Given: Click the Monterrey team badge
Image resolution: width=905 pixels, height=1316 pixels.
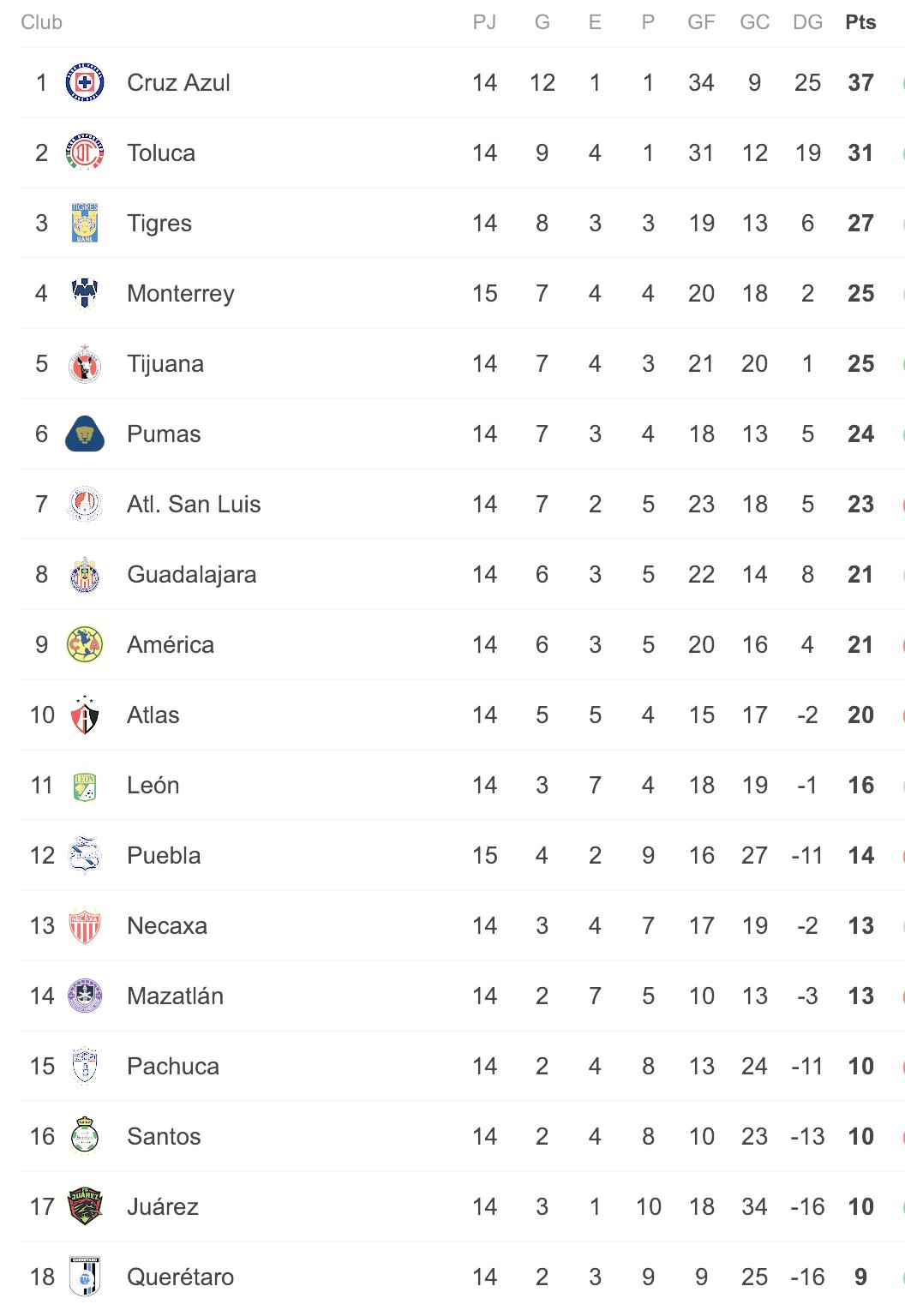Looking at the screenshot, I should tap(85, 294).
